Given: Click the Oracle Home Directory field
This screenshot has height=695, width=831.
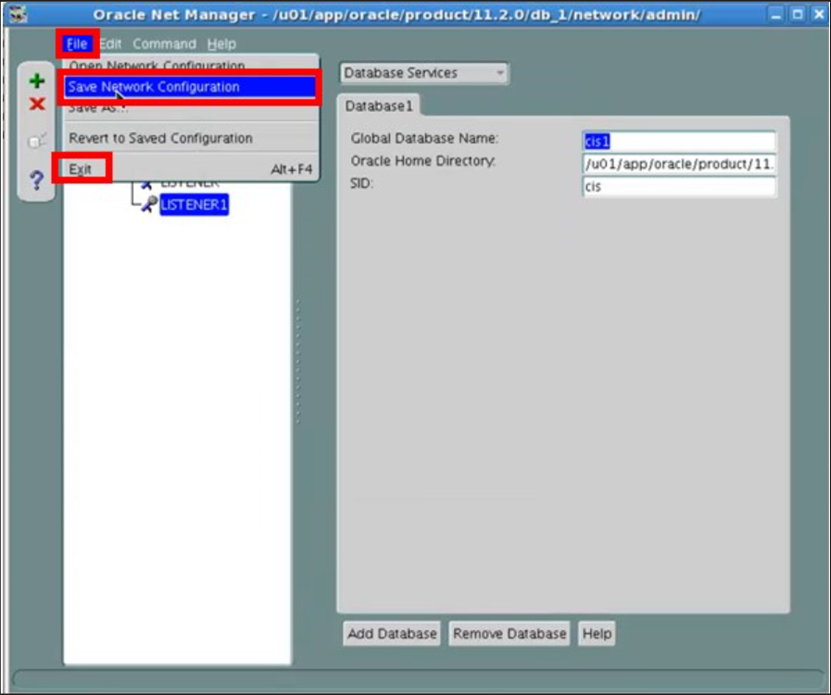Looking at the screenshot, I should tap(679, 164).
